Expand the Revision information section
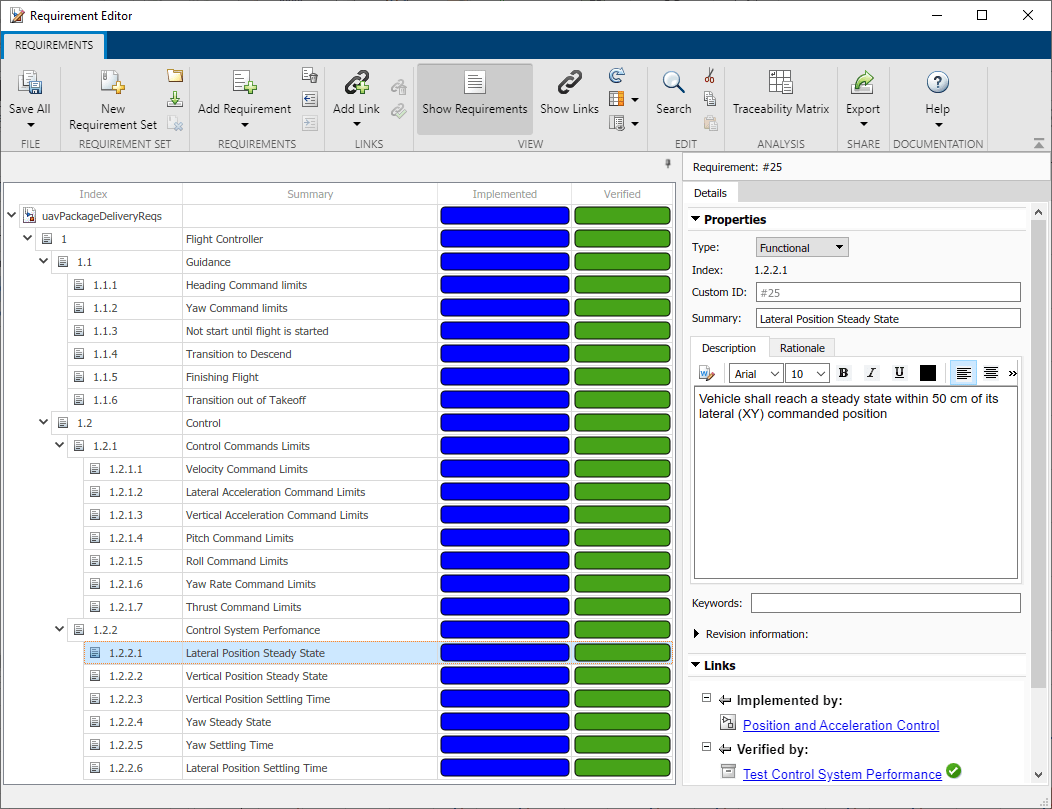Image resolution: width=1052 pixels, height=809 pixels. 697,634
